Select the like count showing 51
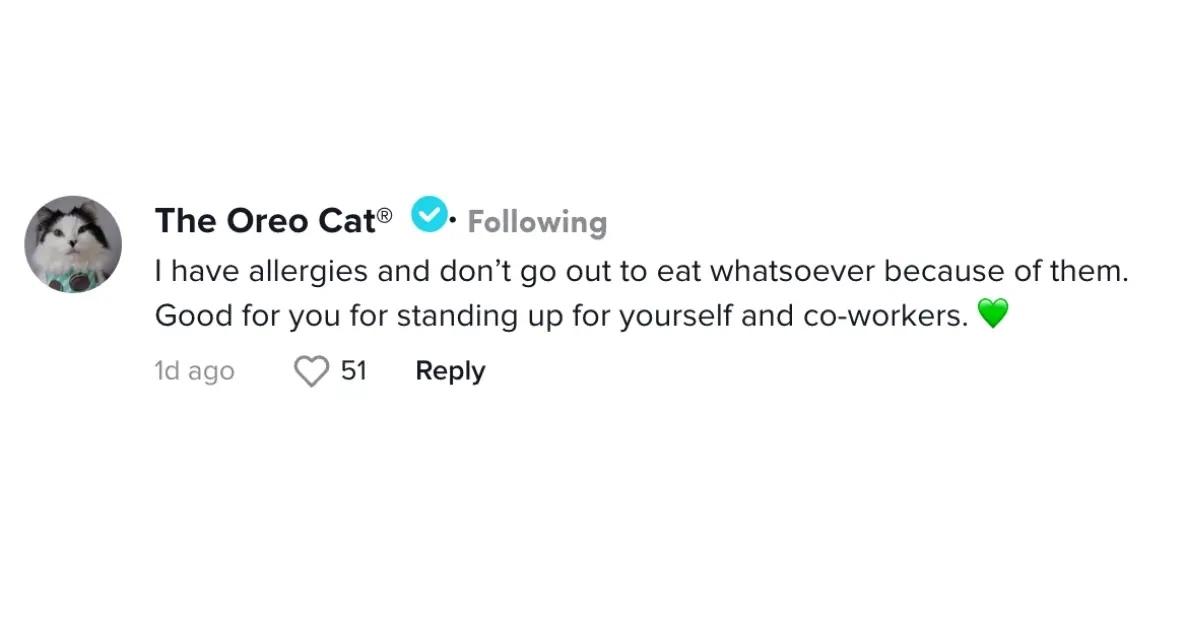Viewport: 1200px width, 628px height. tap(352, 370)
